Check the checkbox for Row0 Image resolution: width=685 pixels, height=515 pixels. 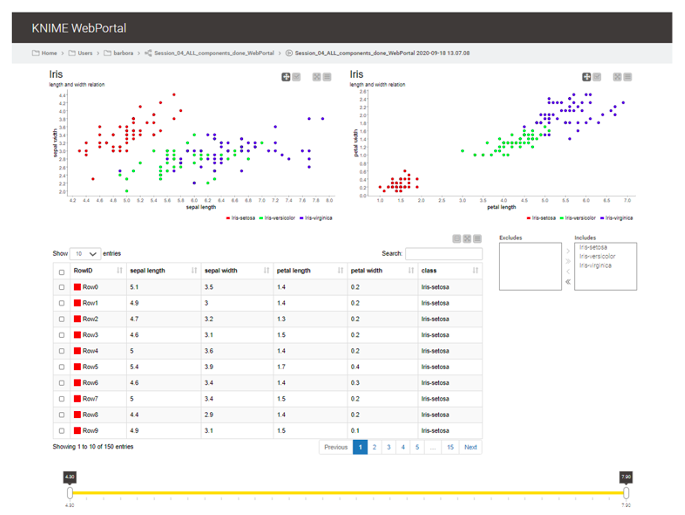pos(62,287)
